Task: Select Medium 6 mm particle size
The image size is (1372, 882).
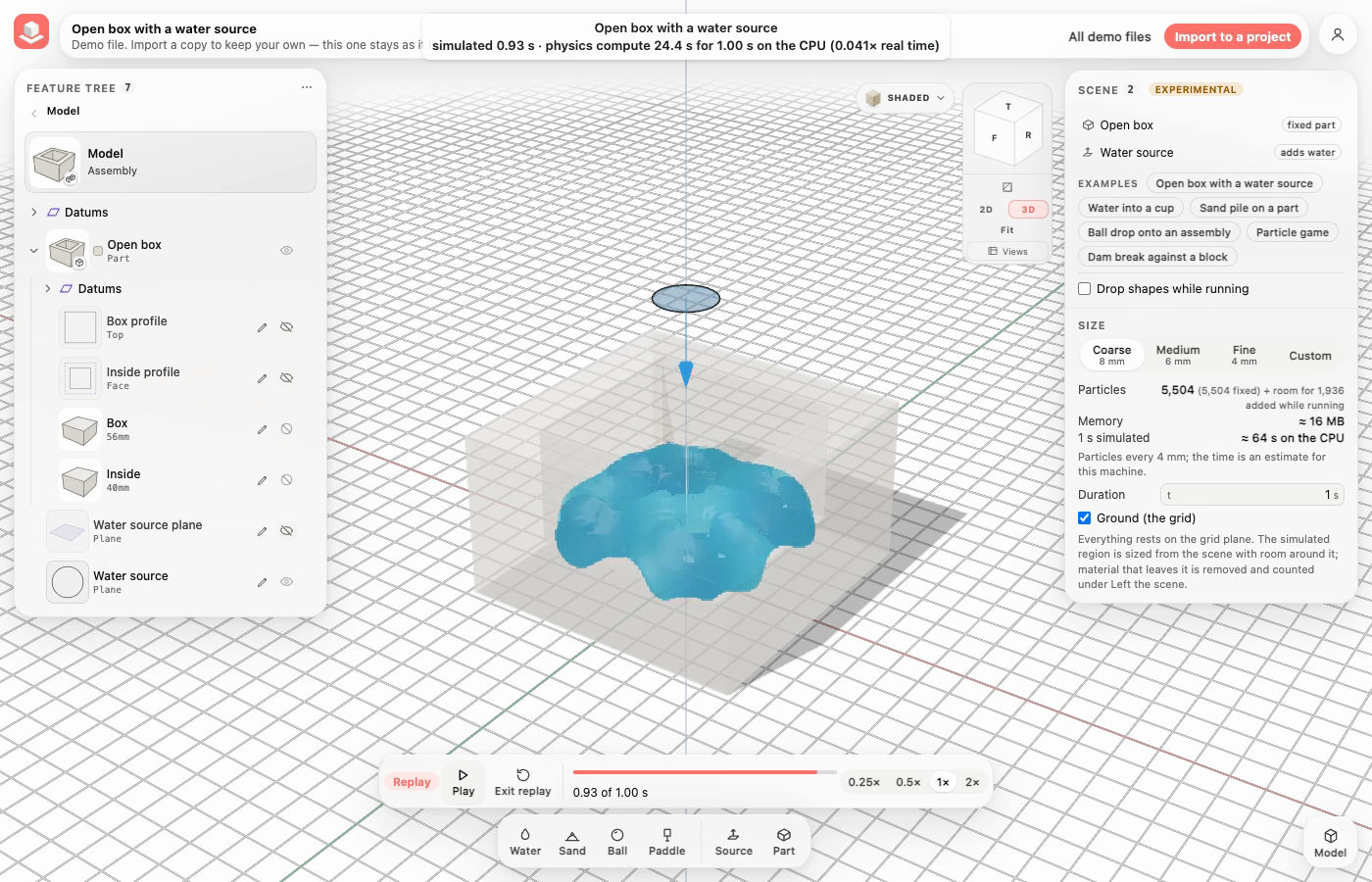Action: 1178,355
